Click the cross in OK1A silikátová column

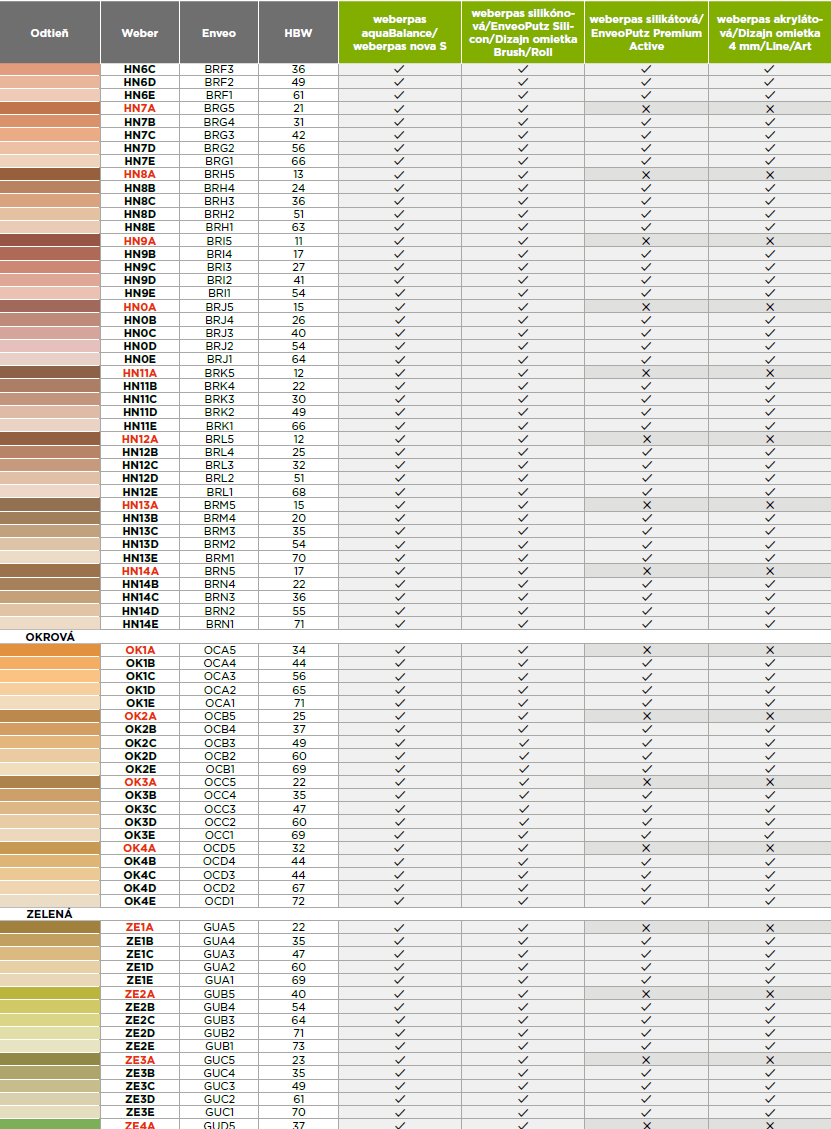(x=646, y=650)
